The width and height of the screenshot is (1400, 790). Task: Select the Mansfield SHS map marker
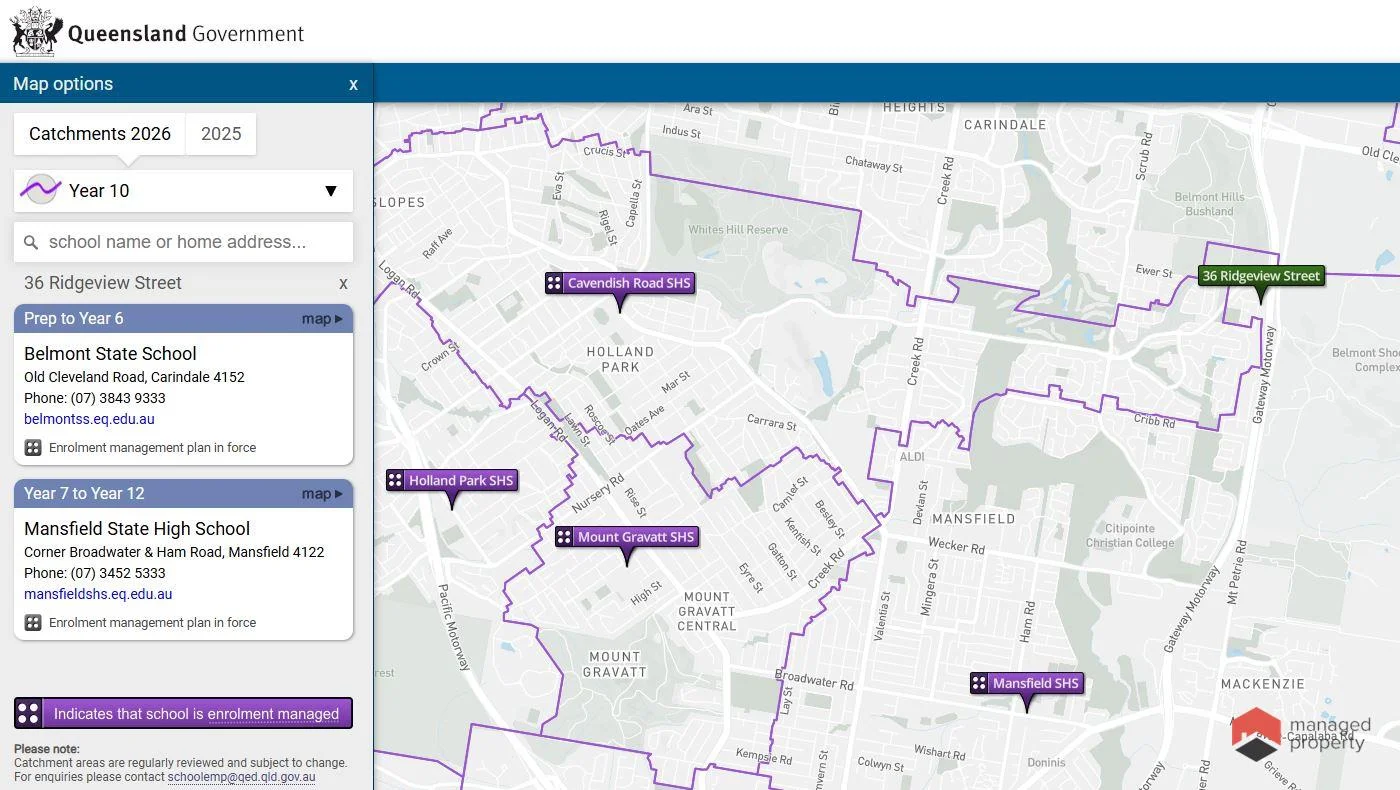(1027, 684)
